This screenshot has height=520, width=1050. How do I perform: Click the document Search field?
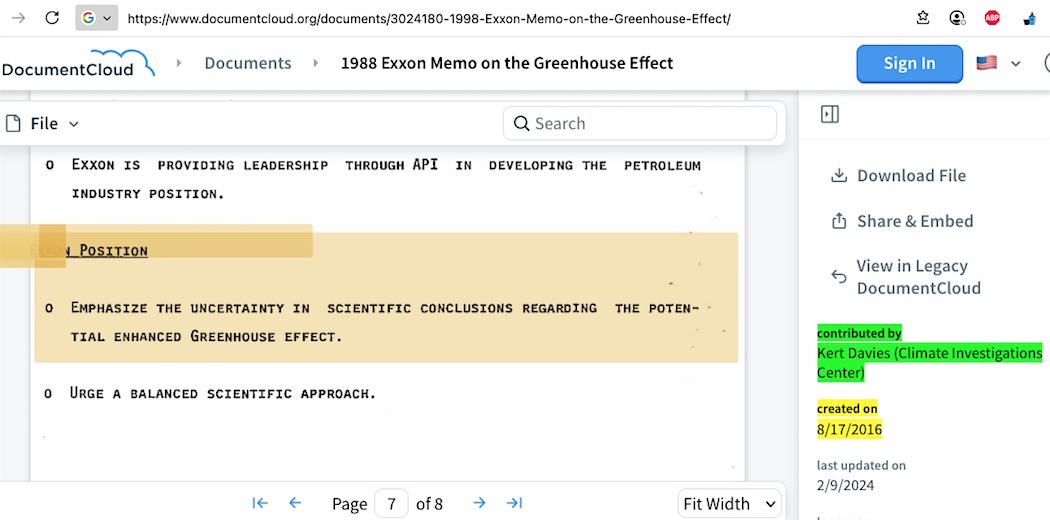(640, 124)
